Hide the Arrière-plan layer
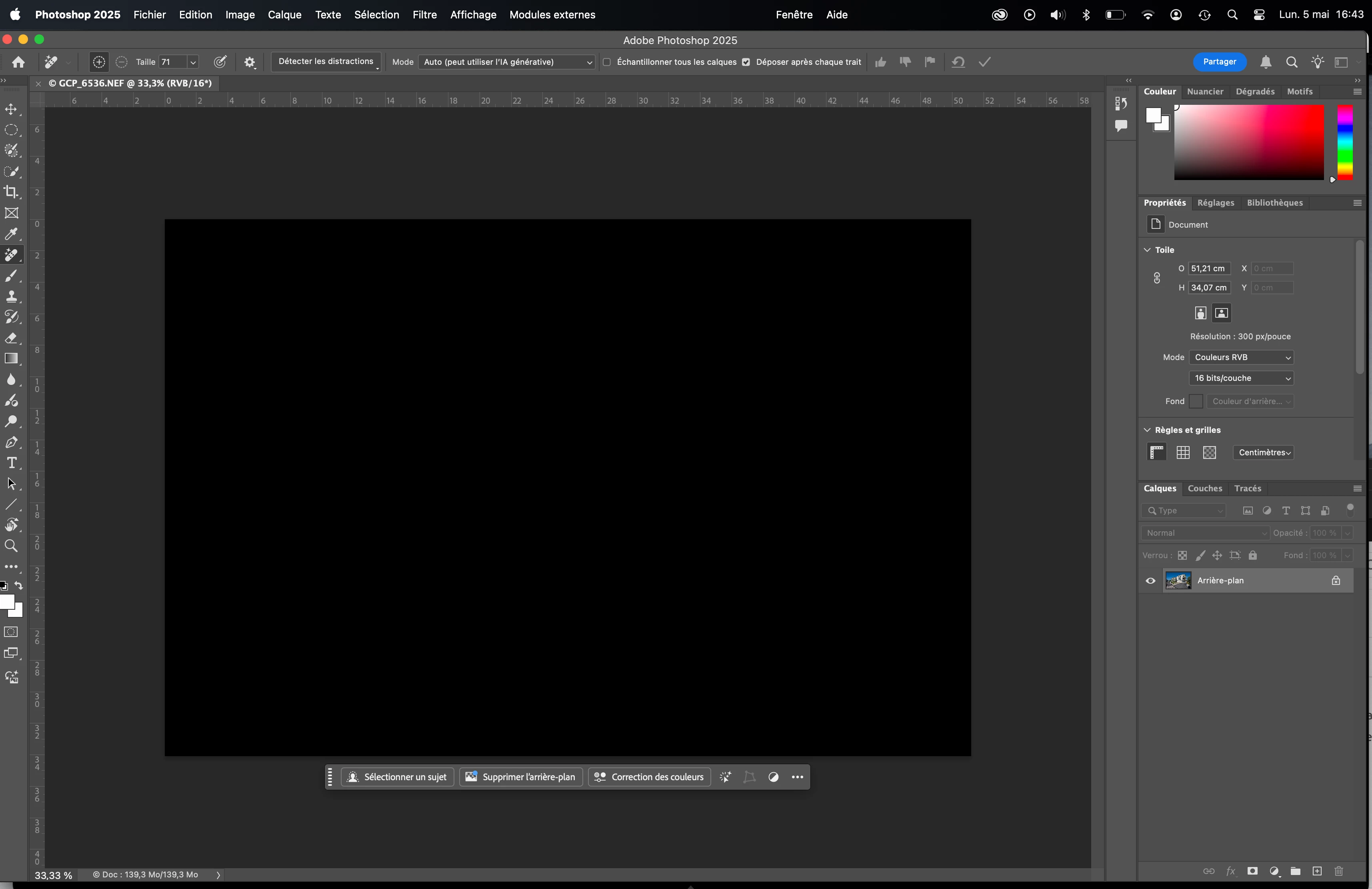Screen dimensions: 1372x889 coord(1150,581)
